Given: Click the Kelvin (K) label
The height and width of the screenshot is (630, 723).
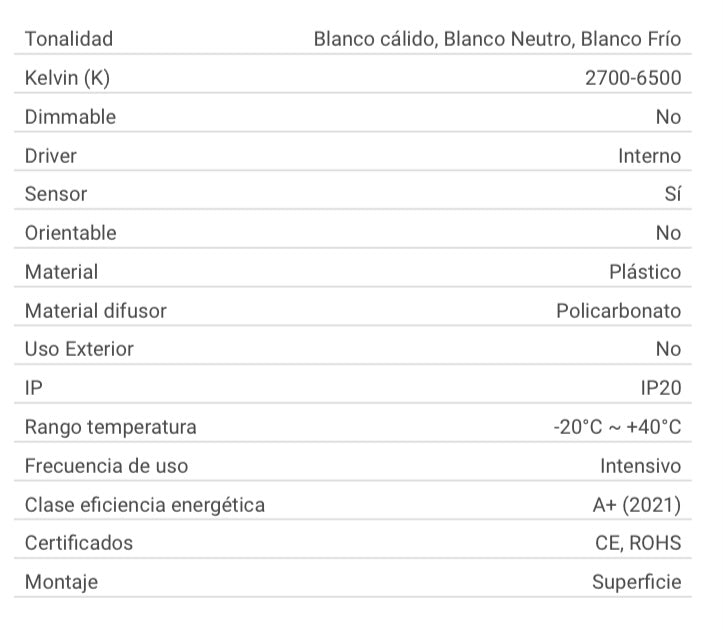Looking at the screenshot, I should pos(67,78).
